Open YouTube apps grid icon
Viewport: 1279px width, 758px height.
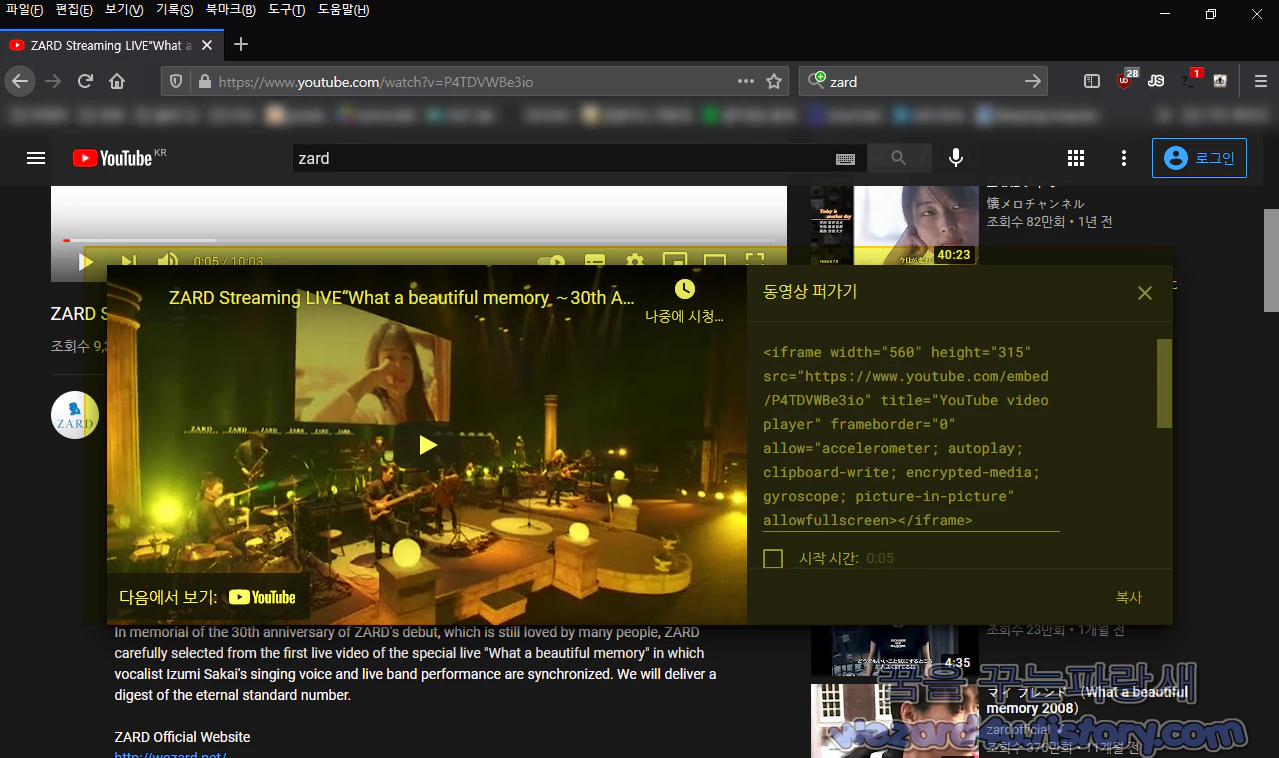pyautogui.click(x=1076, y=158)
